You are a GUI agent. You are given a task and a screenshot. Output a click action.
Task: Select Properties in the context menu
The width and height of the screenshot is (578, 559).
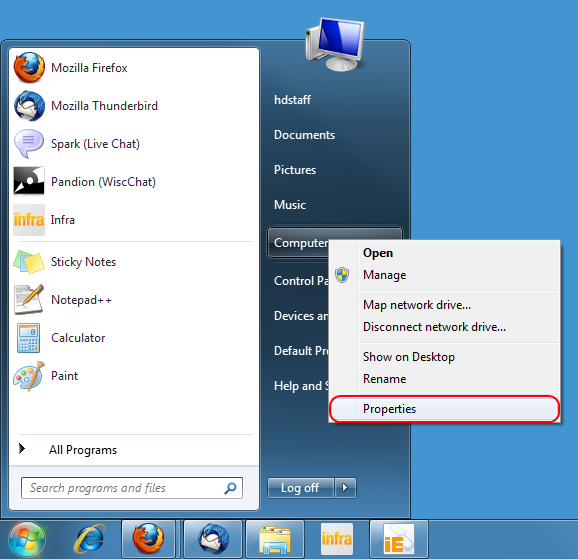click(x=444, y=409)
